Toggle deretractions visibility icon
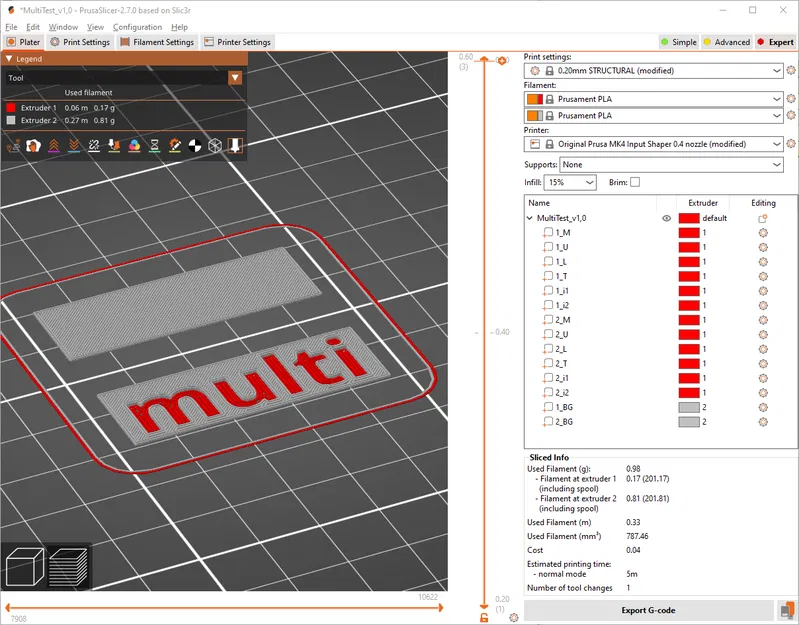799x625 pixels. pos(74,146)
